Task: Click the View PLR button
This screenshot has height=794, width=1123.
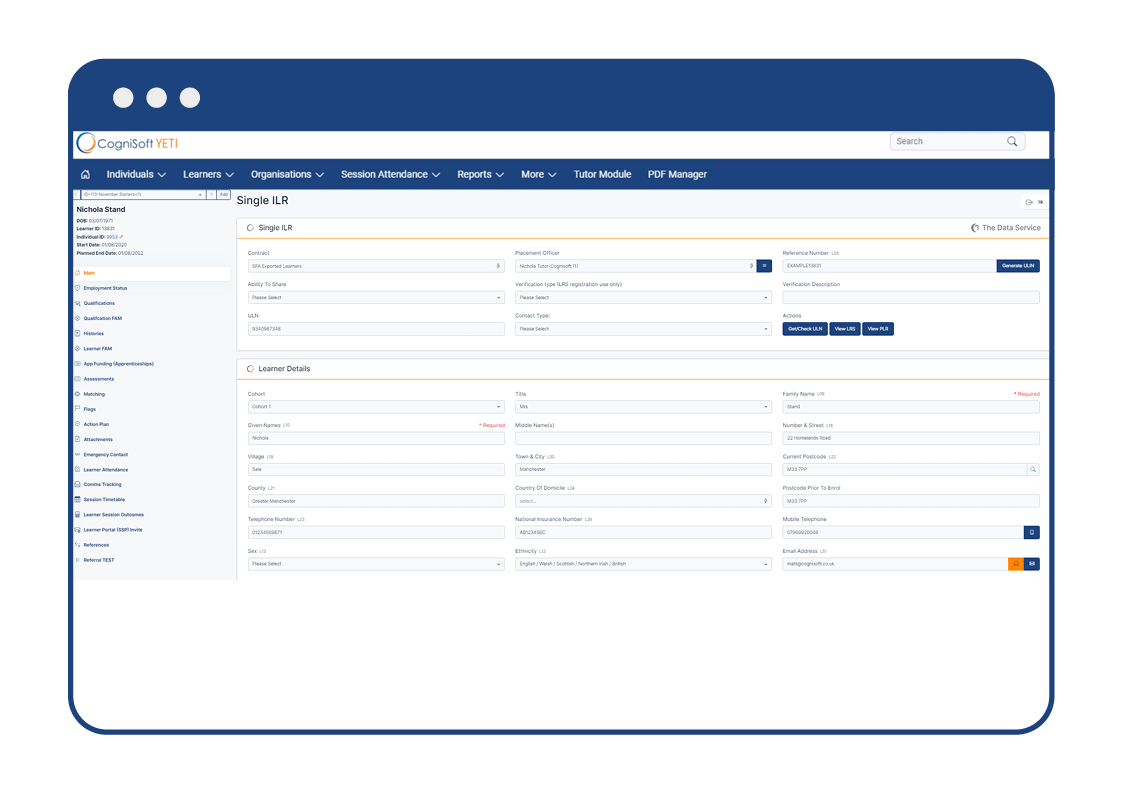Action: click(x=877, y=329)
